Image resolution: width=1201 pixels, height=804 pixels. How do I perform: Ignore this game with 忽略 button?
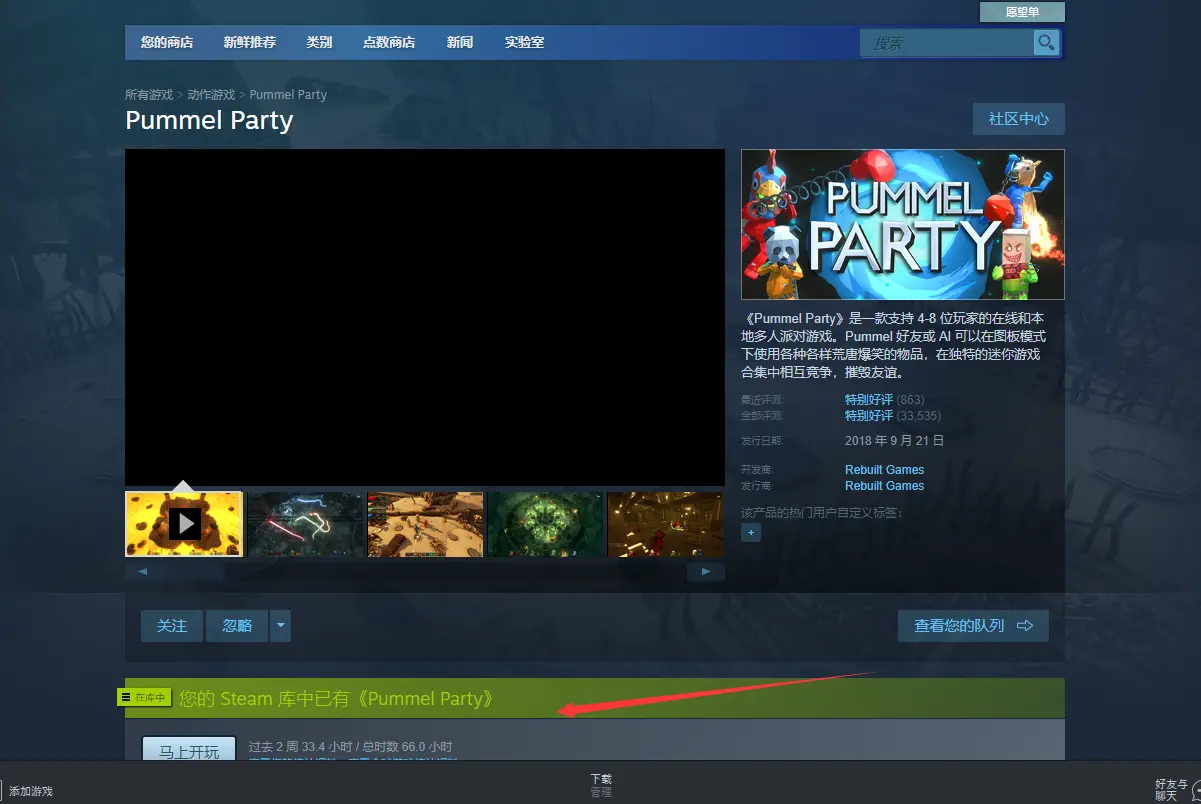pos(237,626)
